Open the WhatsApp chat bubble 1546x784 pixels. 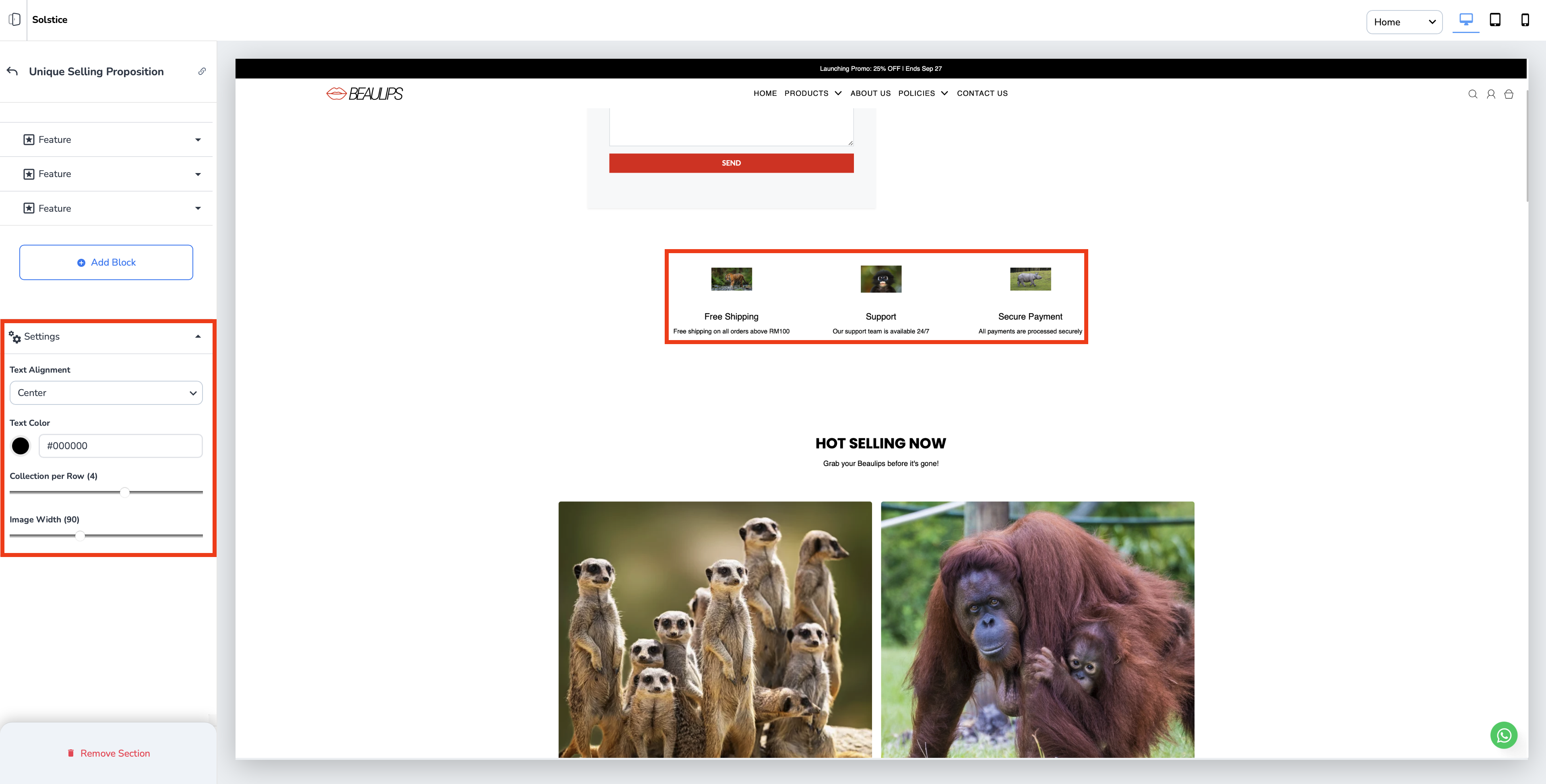[1503, 735]
